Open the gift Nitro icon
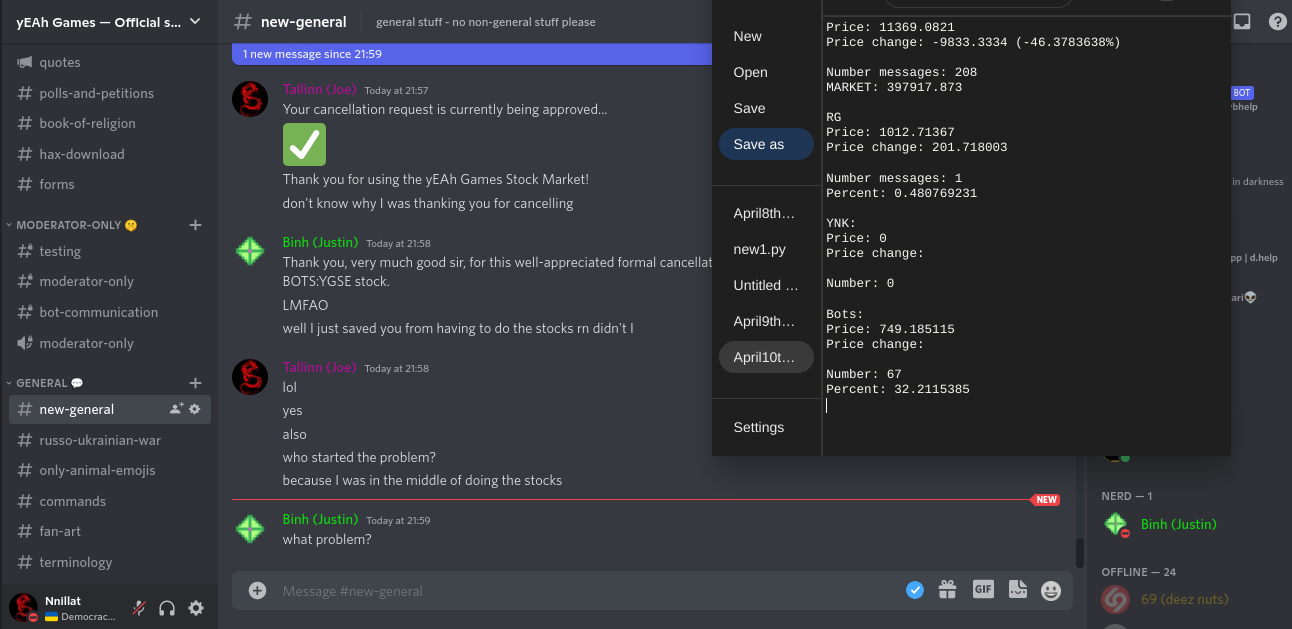 click(x=947, y=590)
